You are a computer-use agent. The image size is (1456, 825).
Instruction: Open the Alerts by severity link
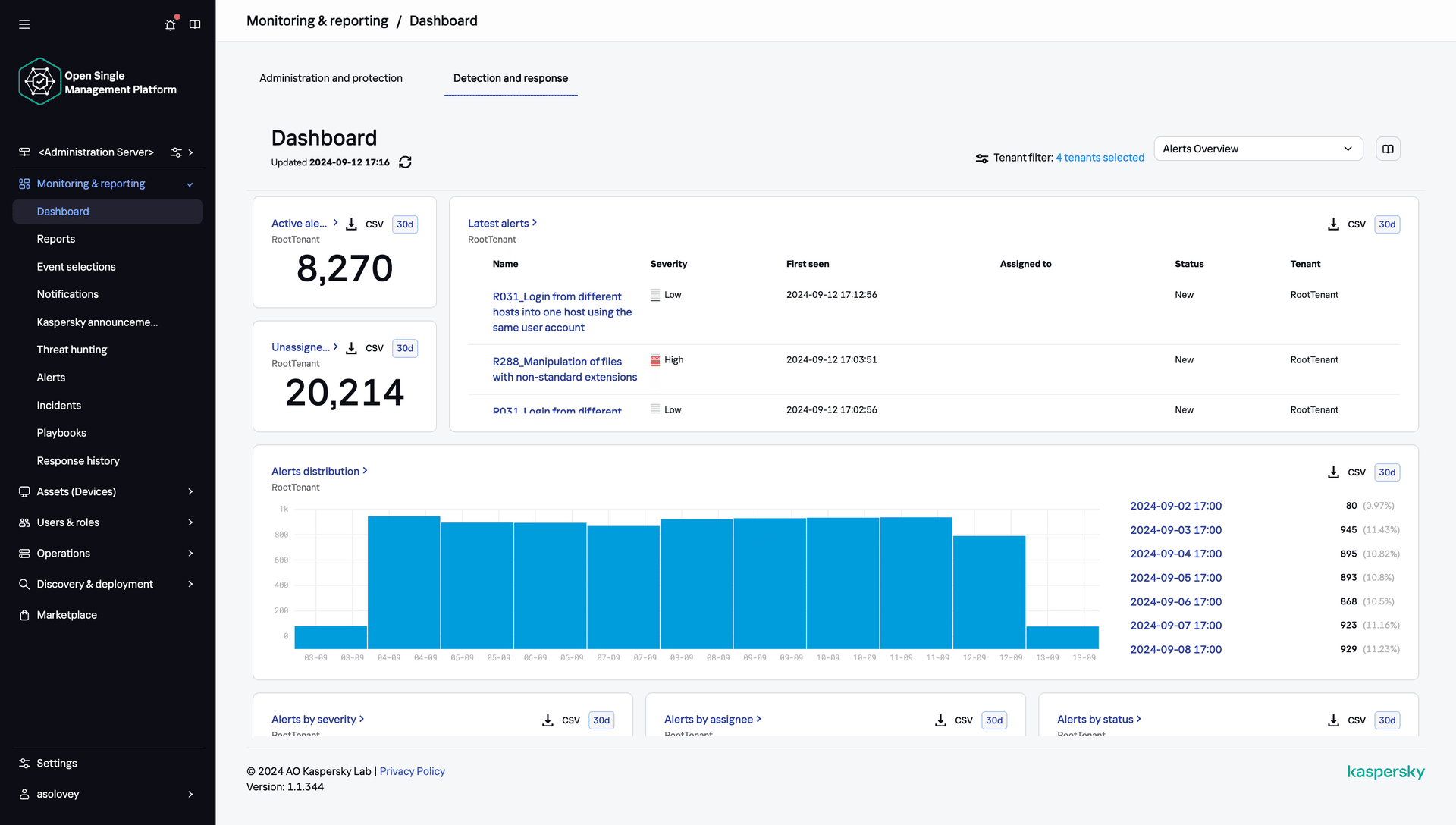click(x=318, y=719)
